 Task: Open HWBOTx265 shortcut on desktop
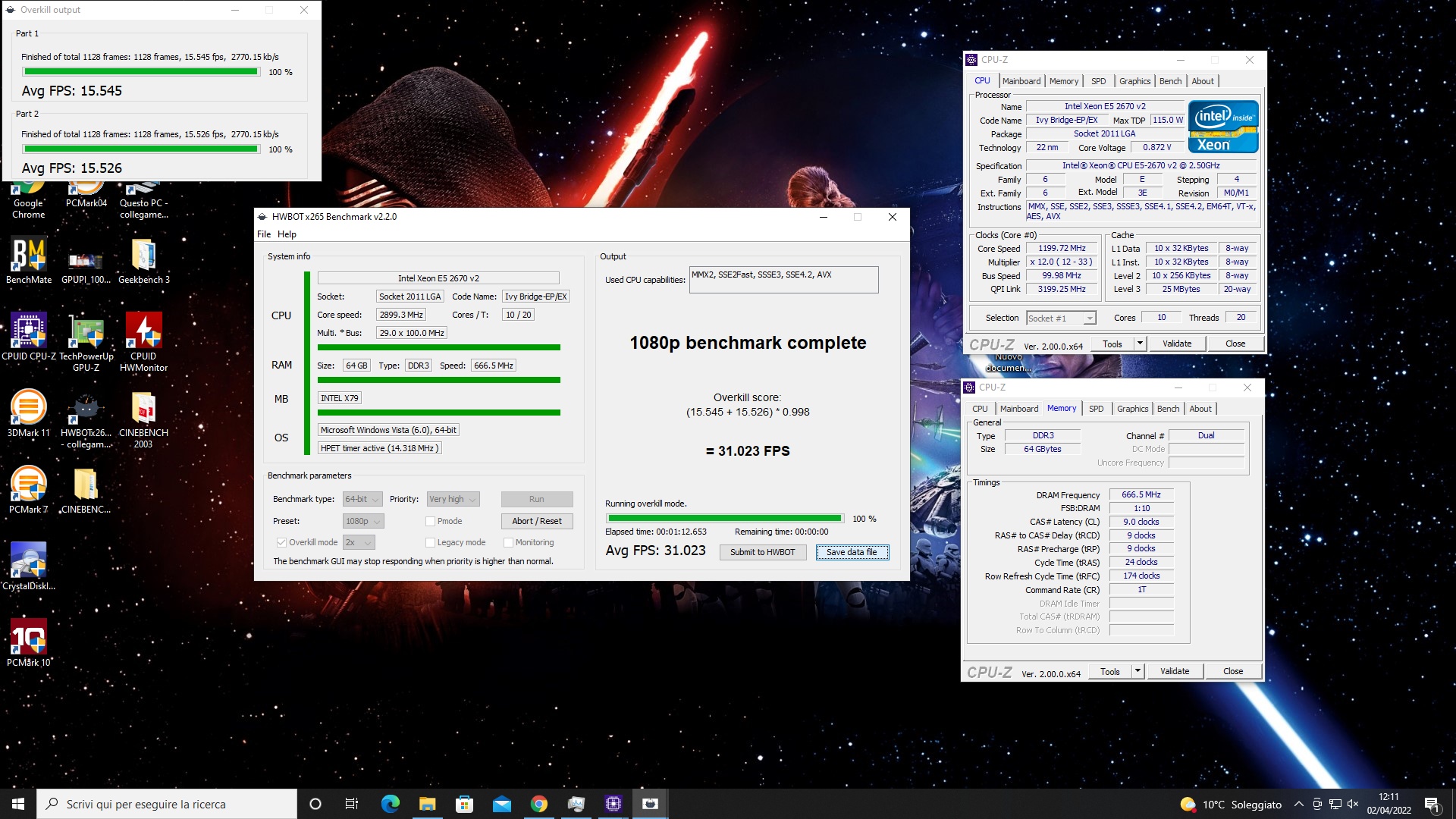pos(86,421)
